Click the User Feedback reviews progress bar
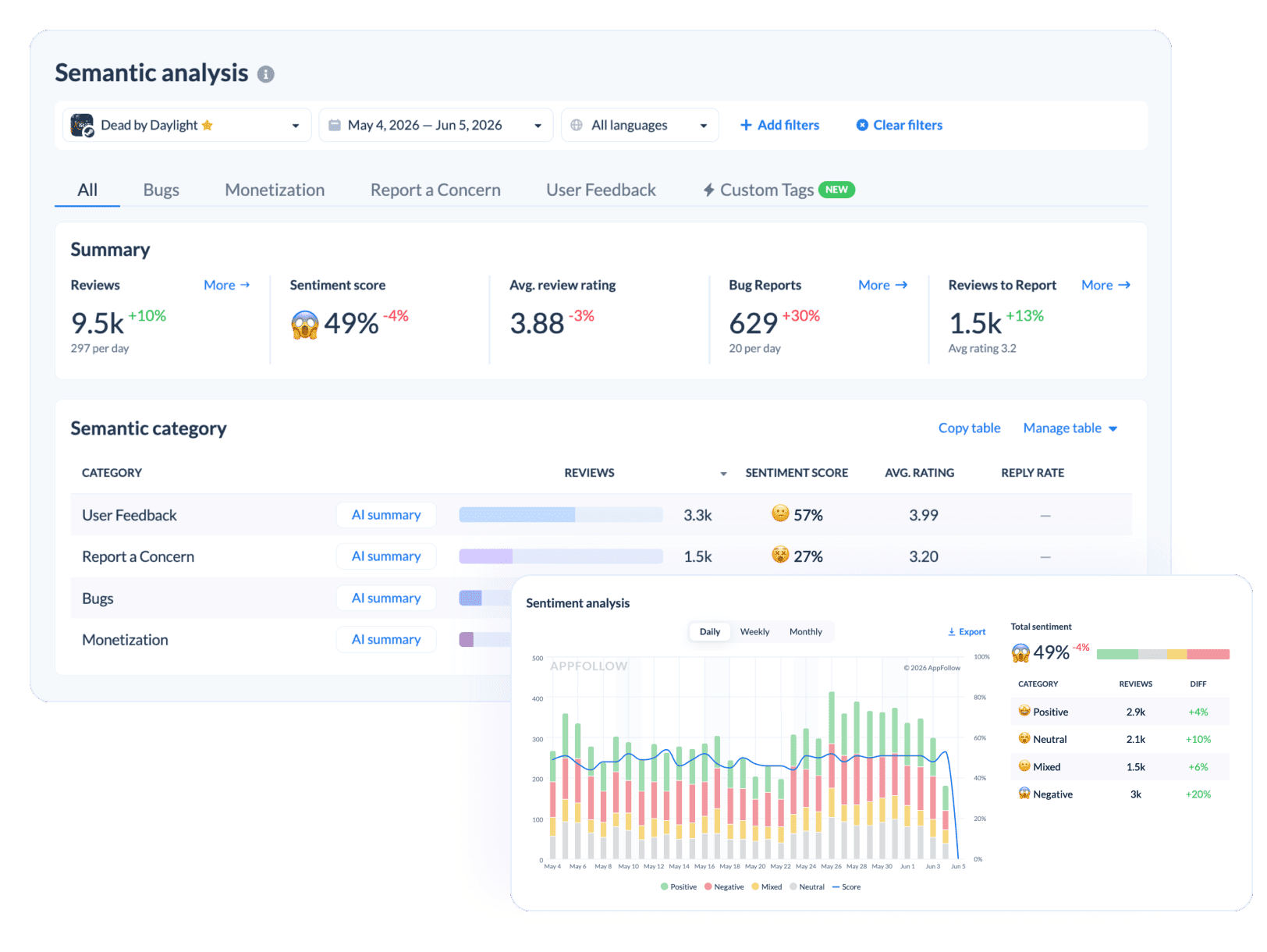This screenshot has width=1267, height=952. [561, 514]
